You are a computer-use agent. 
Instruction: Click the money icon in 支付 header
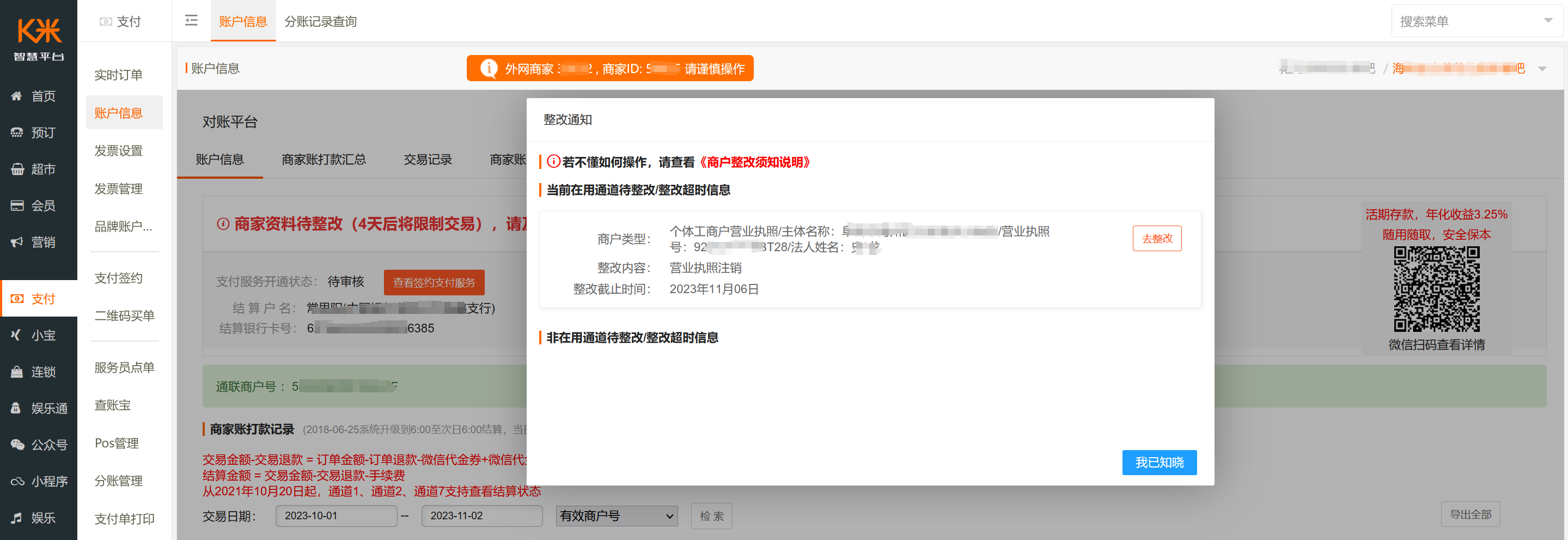105,21
